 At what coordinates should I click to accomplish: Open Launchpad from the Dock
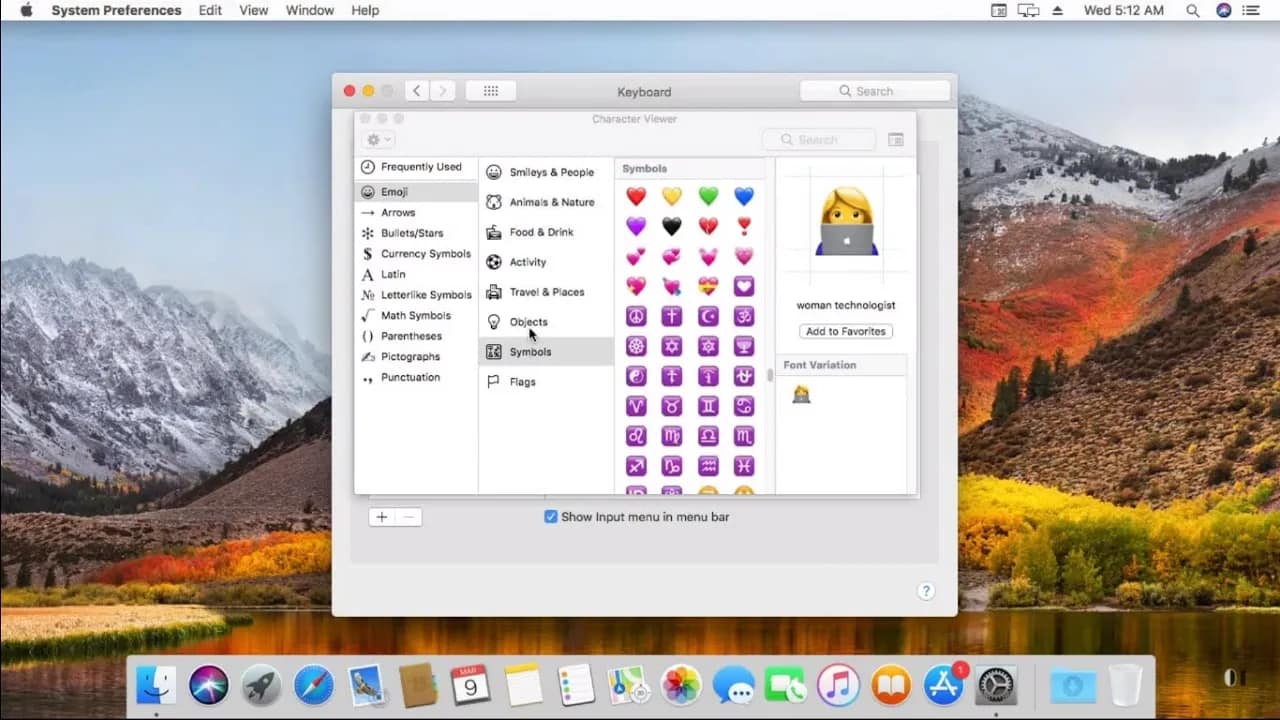[262, 685]
